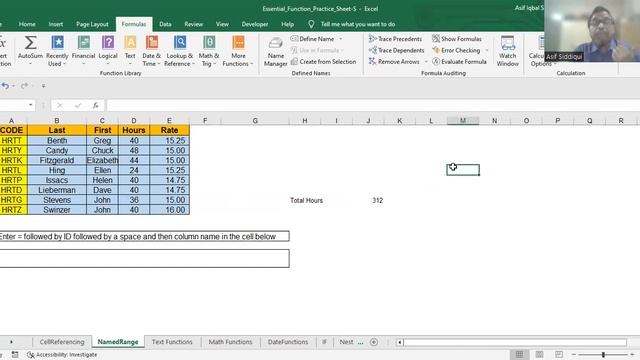Click the Enter checkmark in formula bar
640x360 pixels.
(x=78, y=105)
